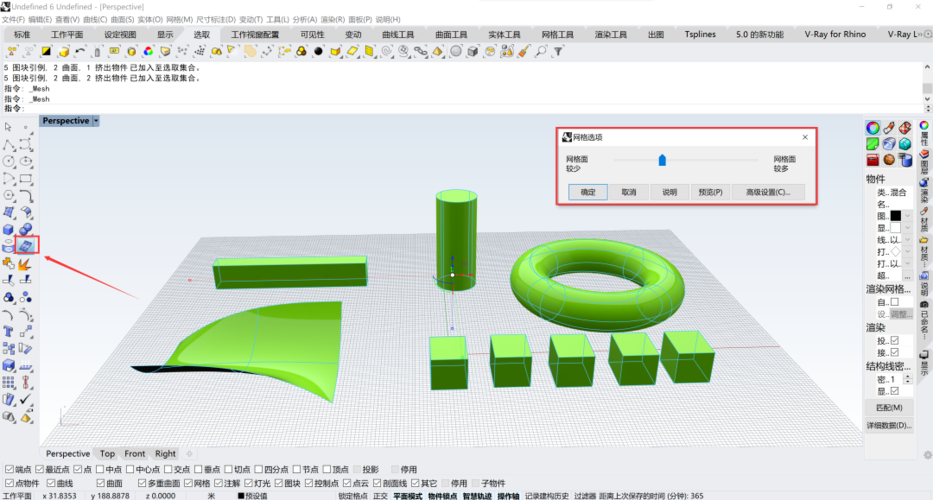This screenshot has width=933, height=500.
Task: Click 确定 in the mesh options dialog
Action: (588, 192)
